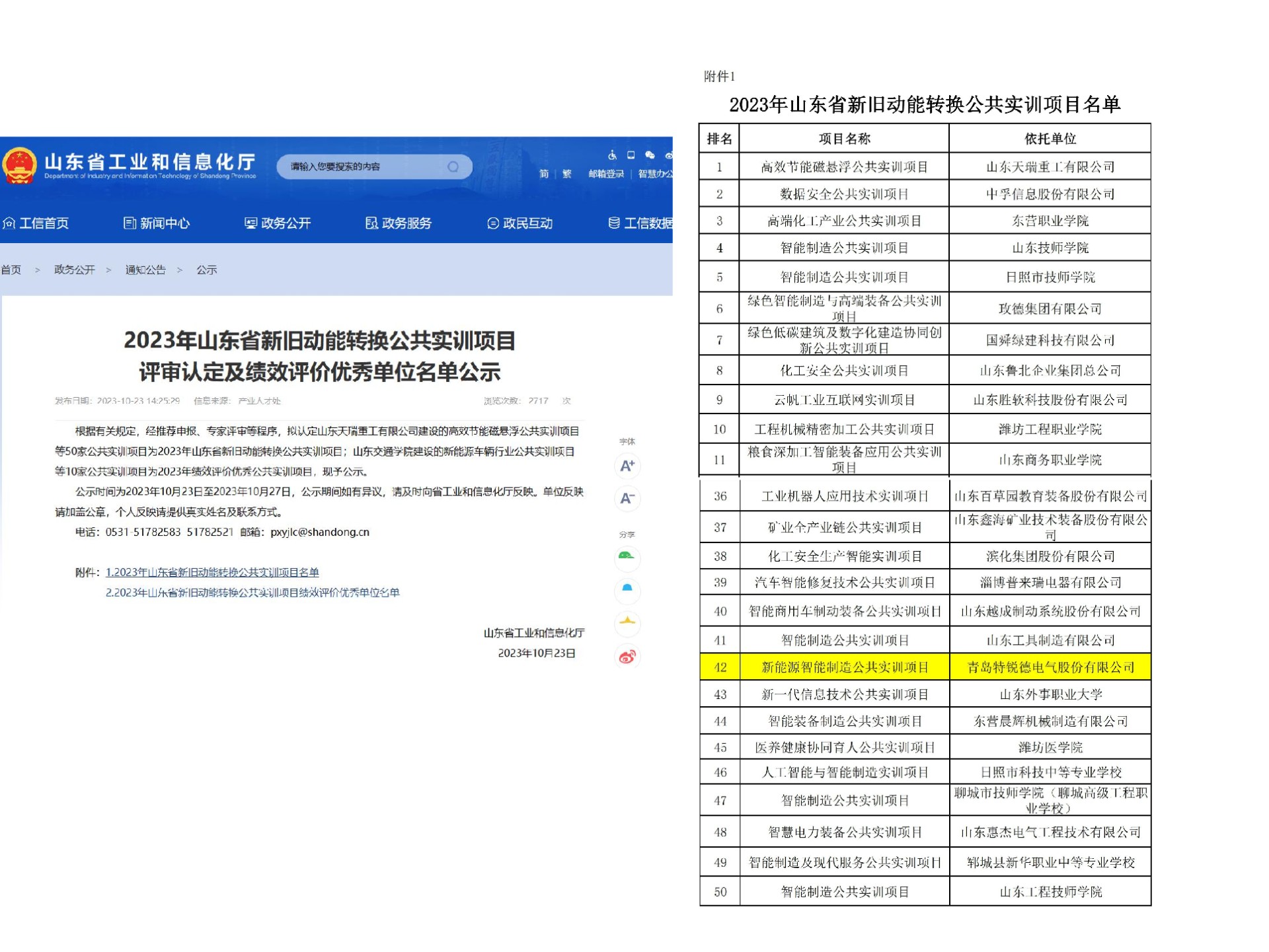This screenshot has width=1269, height=952.
Task: Open 政务公开 navigation menu
Action: coord(278,223)
